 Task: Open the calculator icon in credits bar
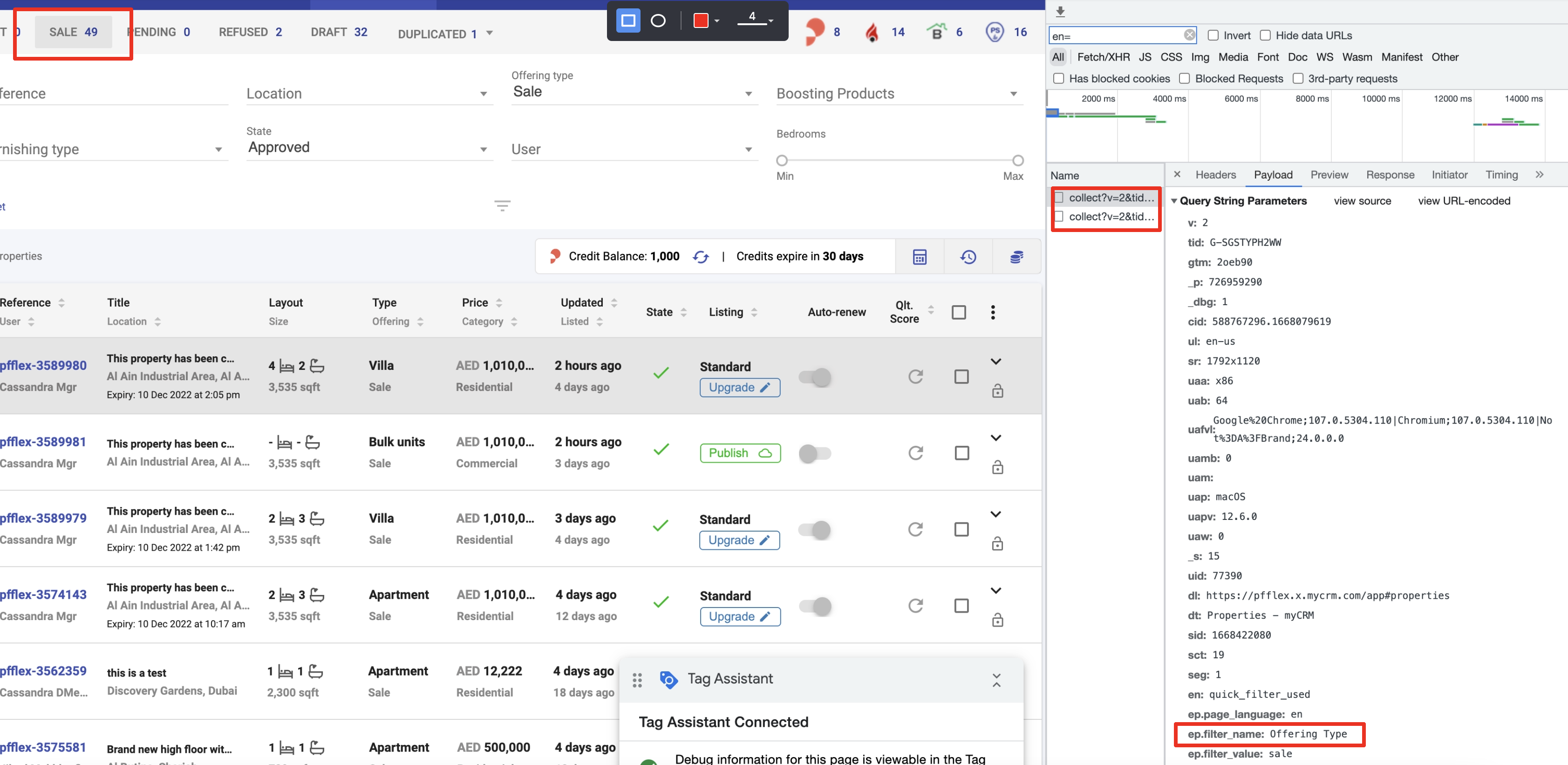919,257
